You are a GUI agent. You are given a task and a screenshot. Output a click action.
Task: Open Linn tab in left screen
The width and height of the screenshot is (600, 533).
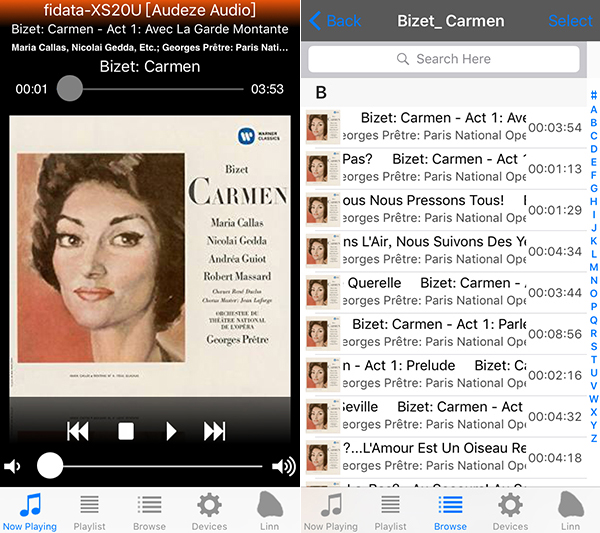pyautogui.click(x=270, y=511)
